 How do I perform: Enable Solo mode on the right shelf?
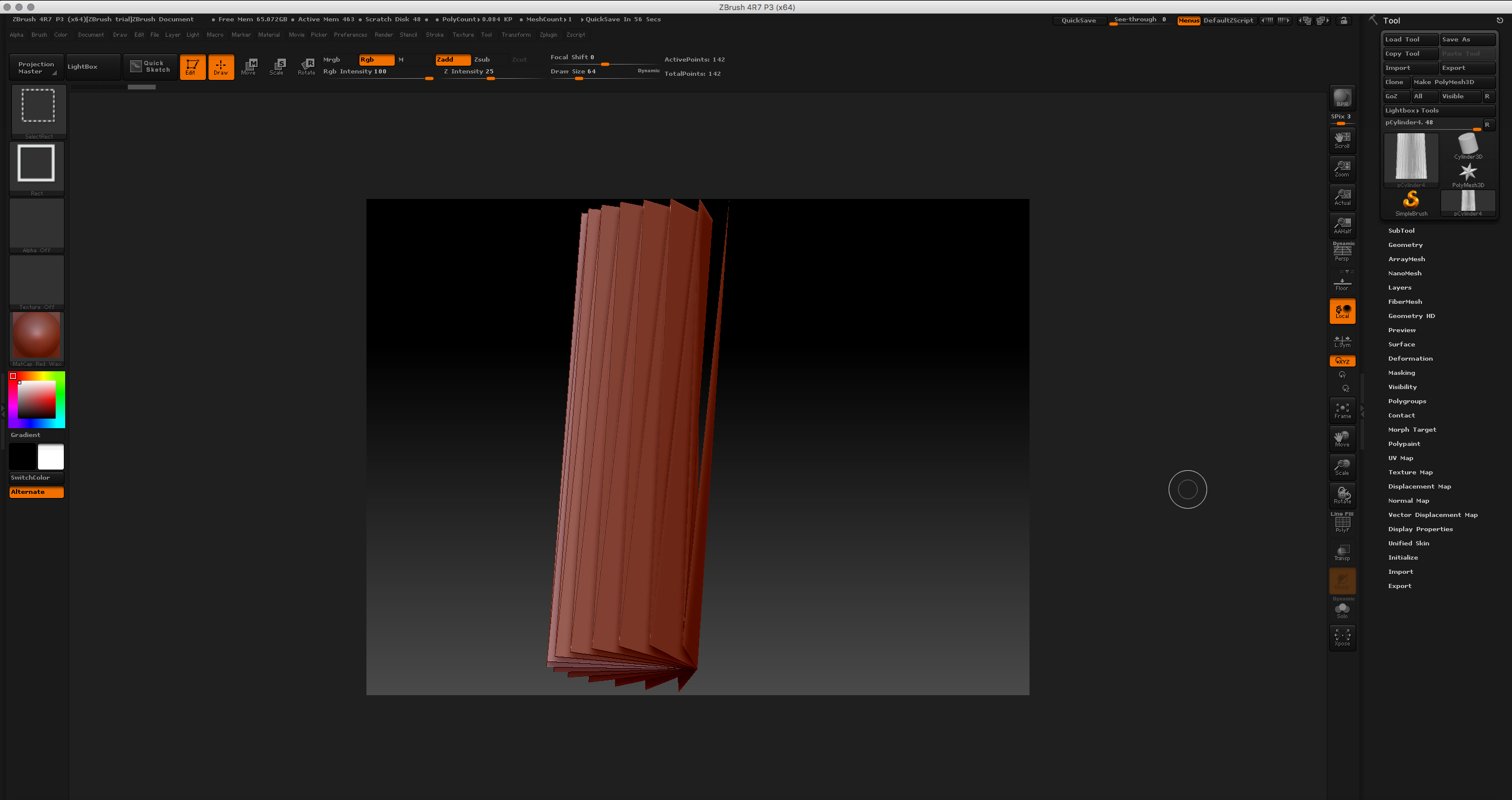(1342, 611)
